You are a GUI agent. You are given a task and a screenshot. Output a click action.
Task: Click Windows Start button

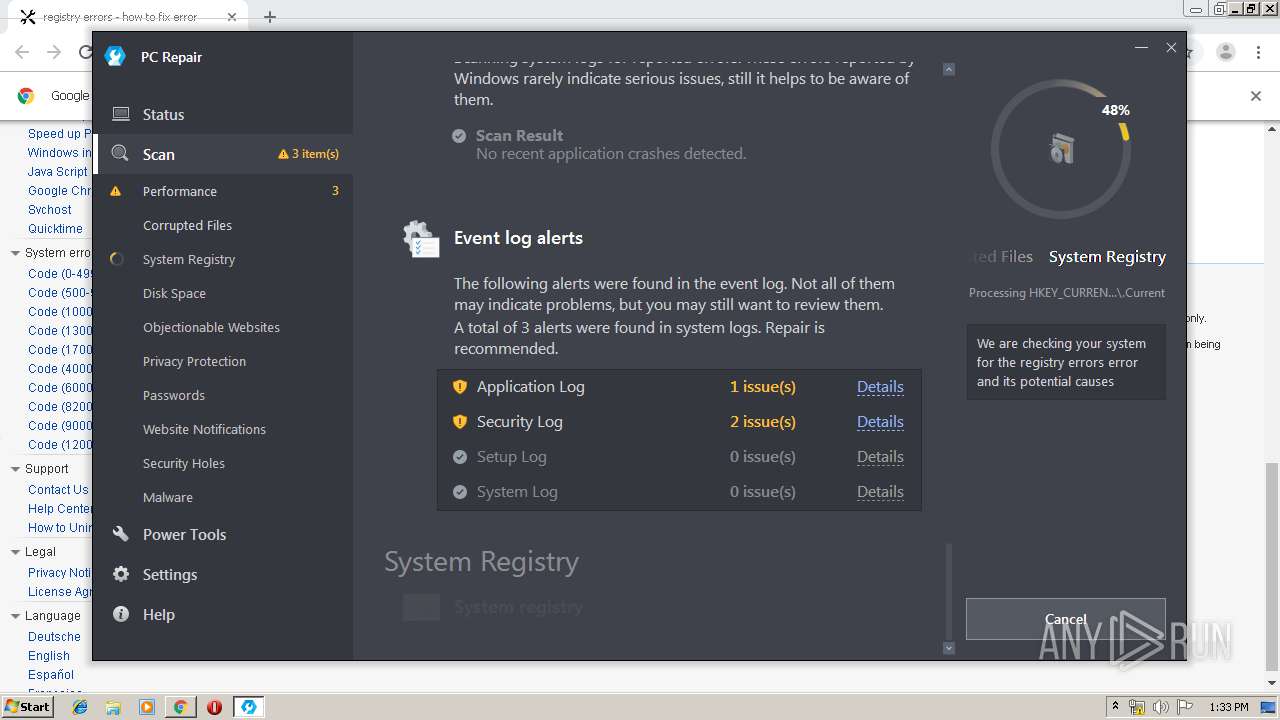(28, 706)
